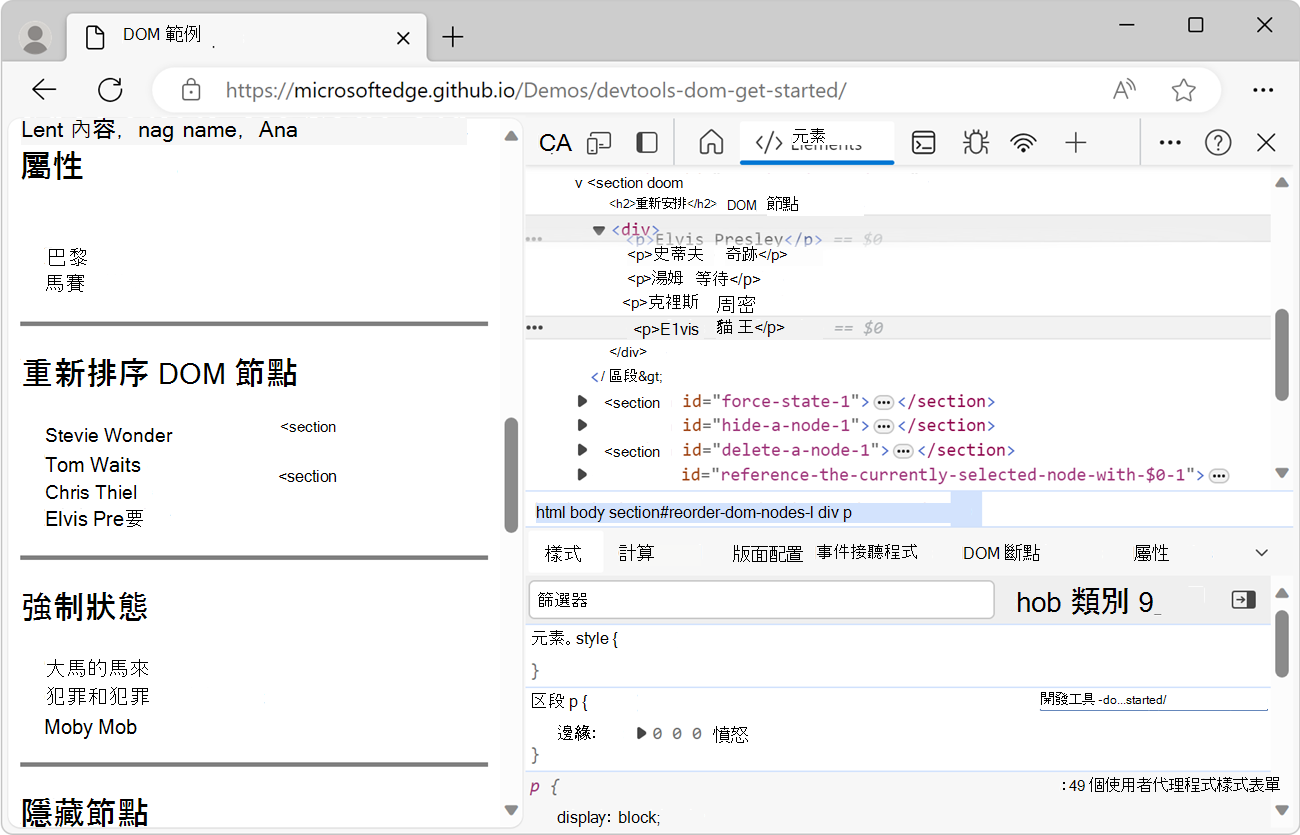Switch to the 版面配置 layout tab
Viewport: 1300px width, 835px height.
[767, 553]
